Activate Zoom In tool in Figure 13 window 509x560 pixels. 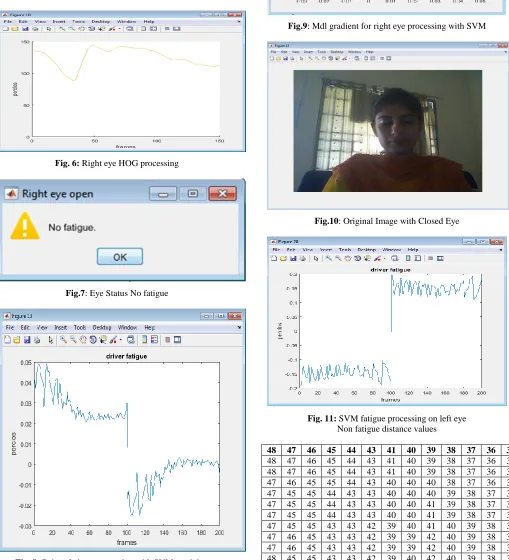(63, 340)
